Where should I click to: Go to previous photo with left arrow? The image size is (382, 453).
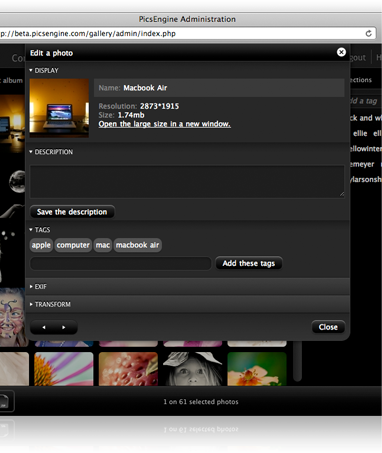coord(44,327)
